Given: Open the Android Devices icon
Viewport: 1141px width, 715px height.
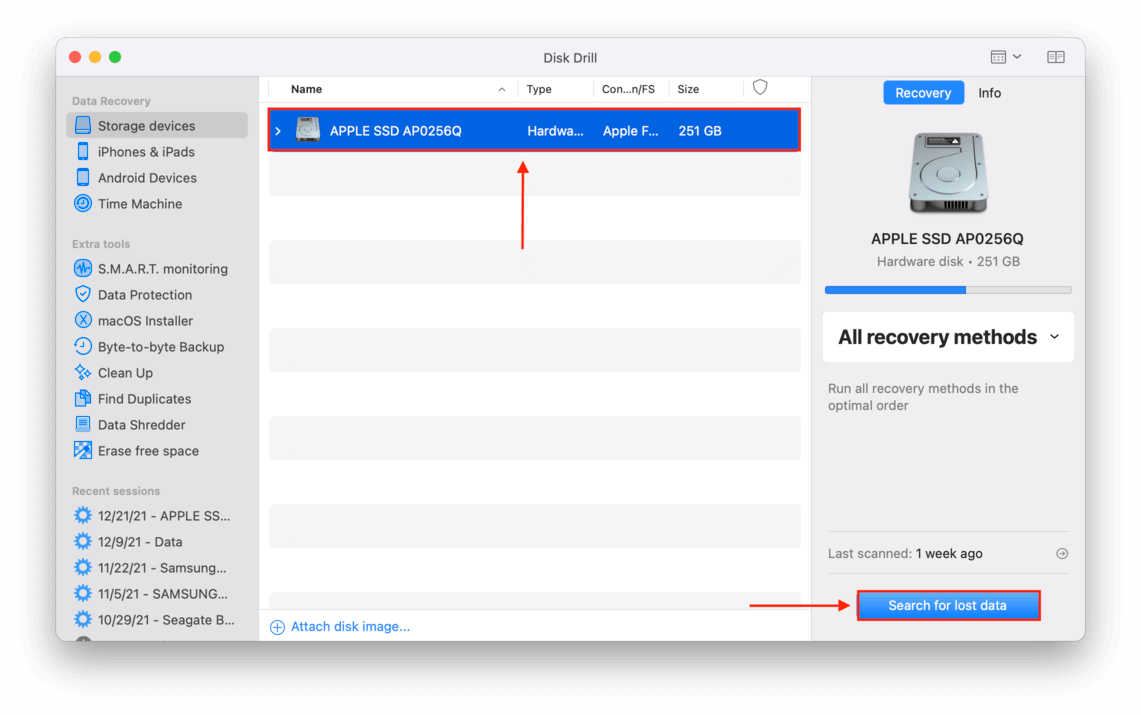Looking at the screenshot, I should pyautogui.click(x=83, y=177).
